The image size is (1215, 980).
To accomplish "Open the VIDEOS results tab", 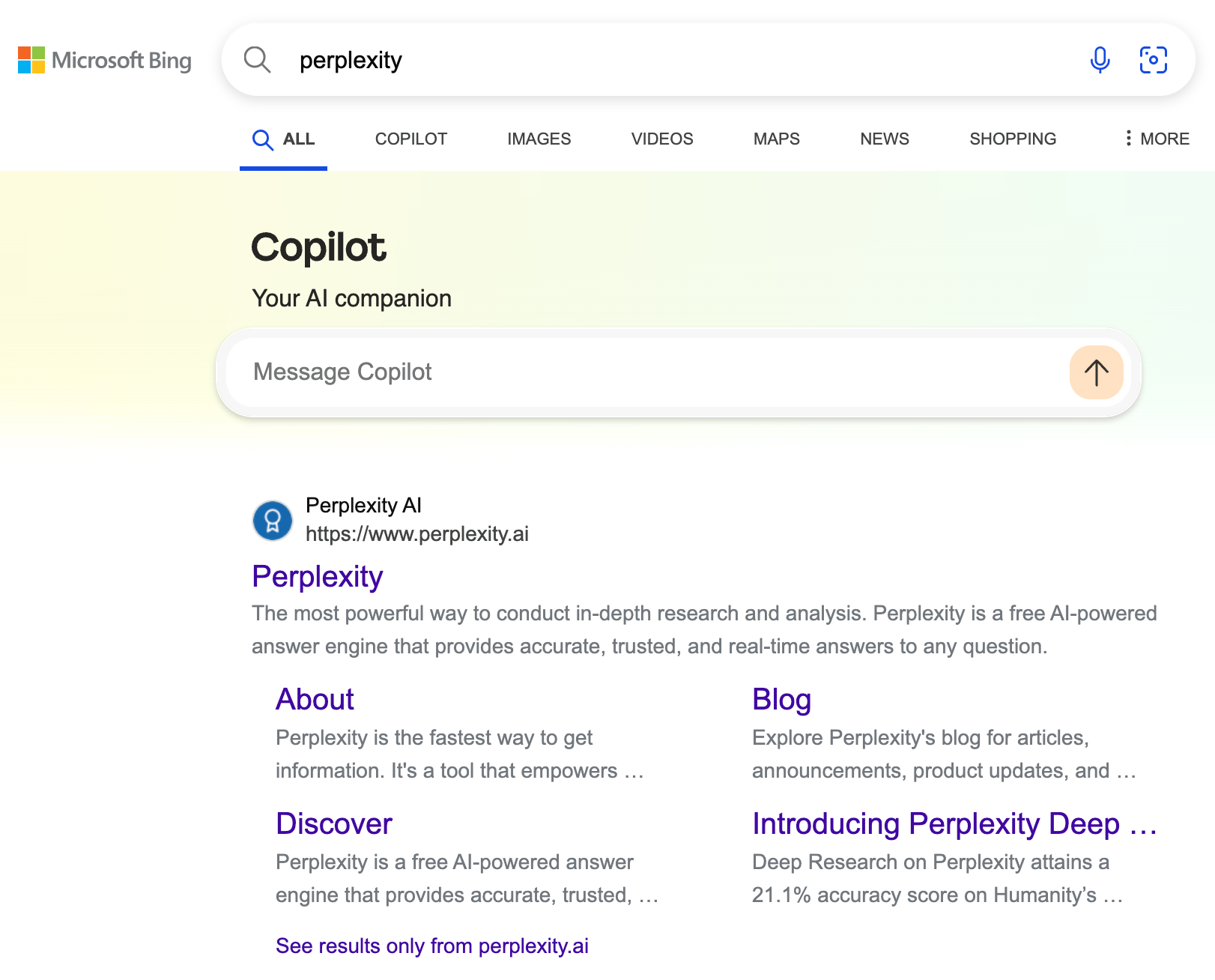I will coord(661,139).
